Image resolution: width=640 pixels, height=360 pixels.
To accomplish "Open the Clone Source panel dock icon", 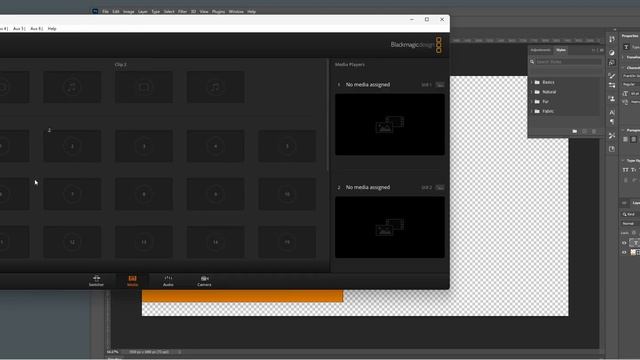I will [612, 98].
